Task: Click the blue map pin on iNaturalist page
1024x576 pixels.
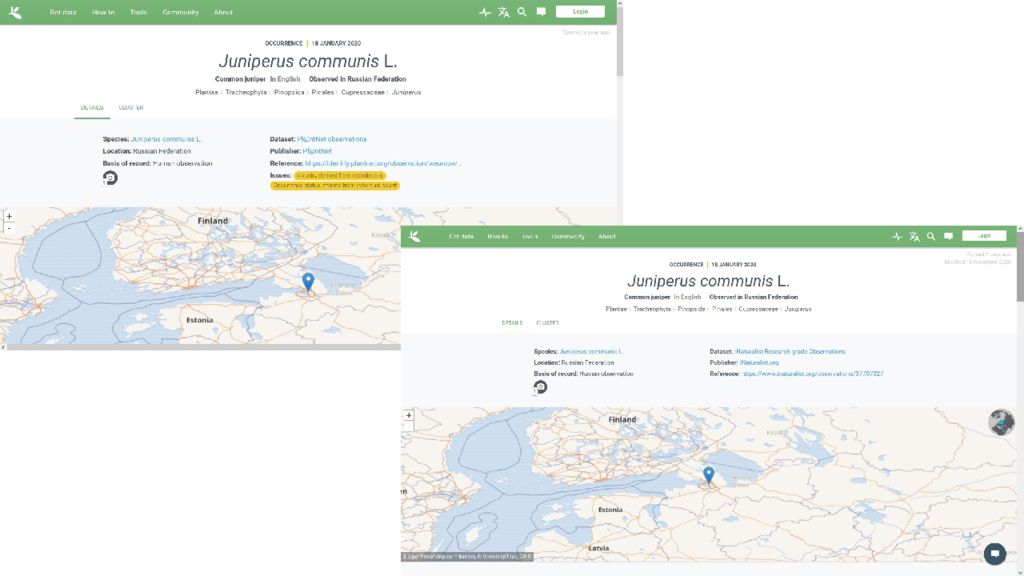Action: (x=709, y=475)
